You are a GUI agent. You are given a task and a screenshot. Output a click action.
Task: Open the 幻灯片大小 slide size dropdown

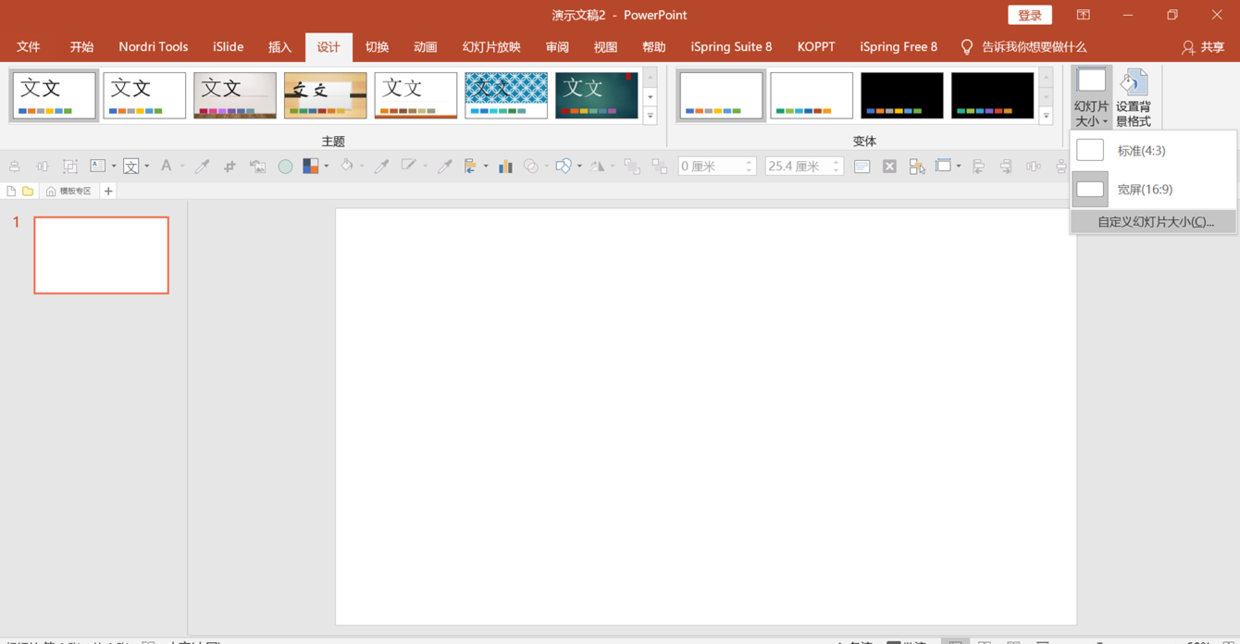pyautogui.click(x=1091, y=98)
